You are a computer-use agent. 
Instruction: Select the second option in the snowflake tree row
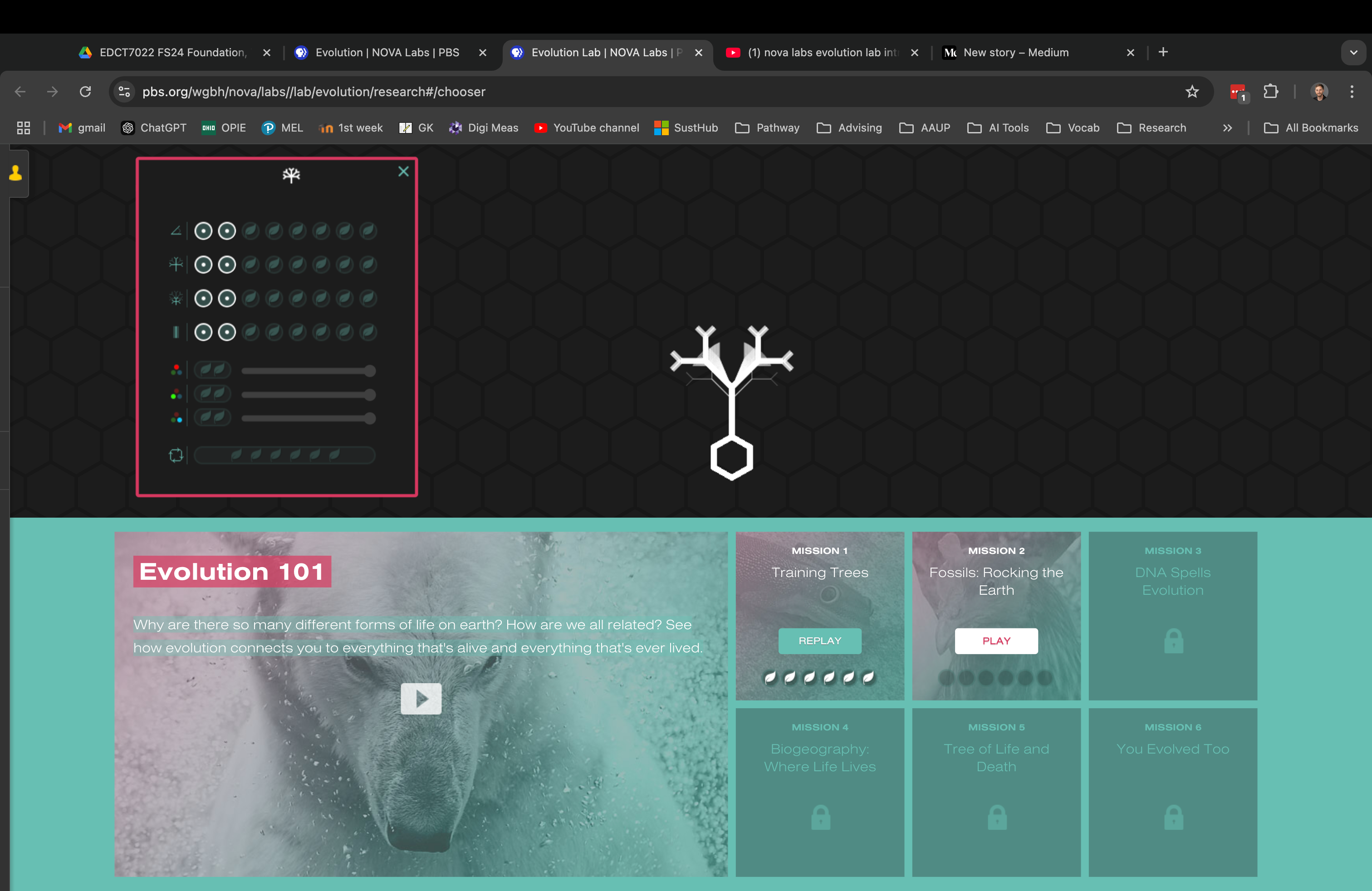pyautogui.click(x=226, y=299)
